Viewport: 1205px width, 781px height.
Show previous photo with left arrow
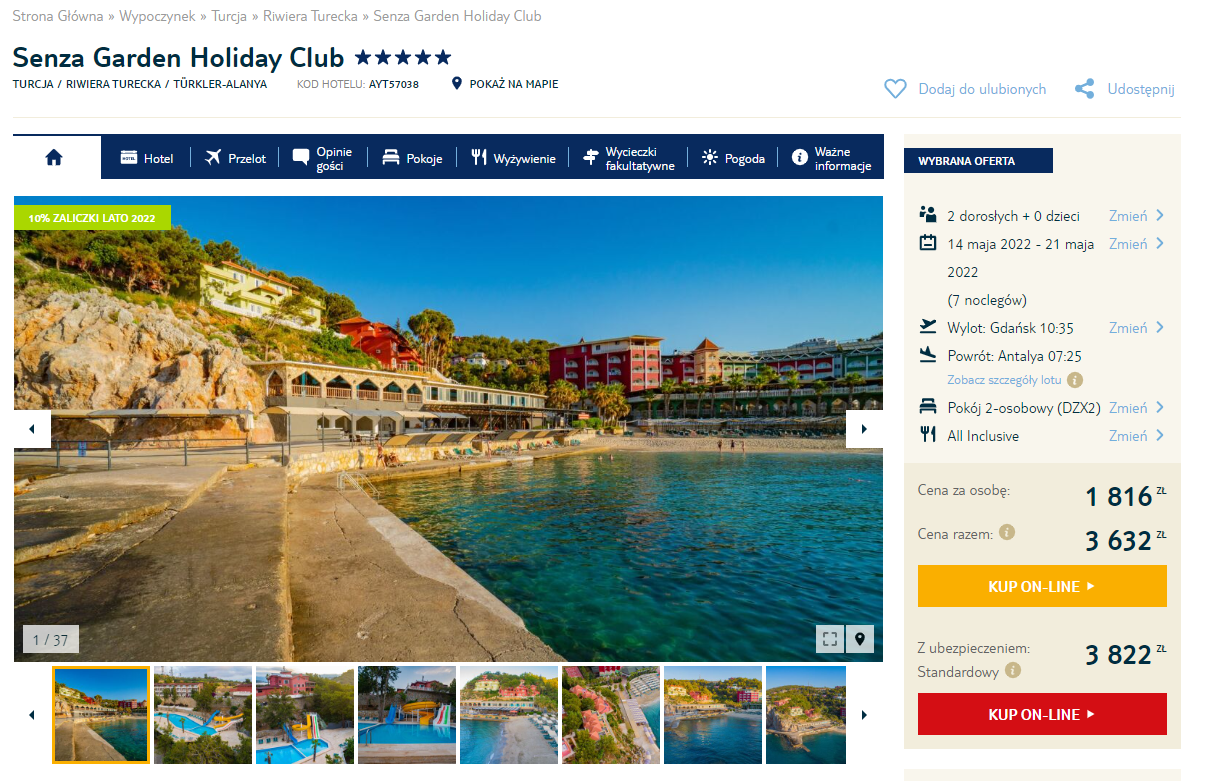coord(32,429)
